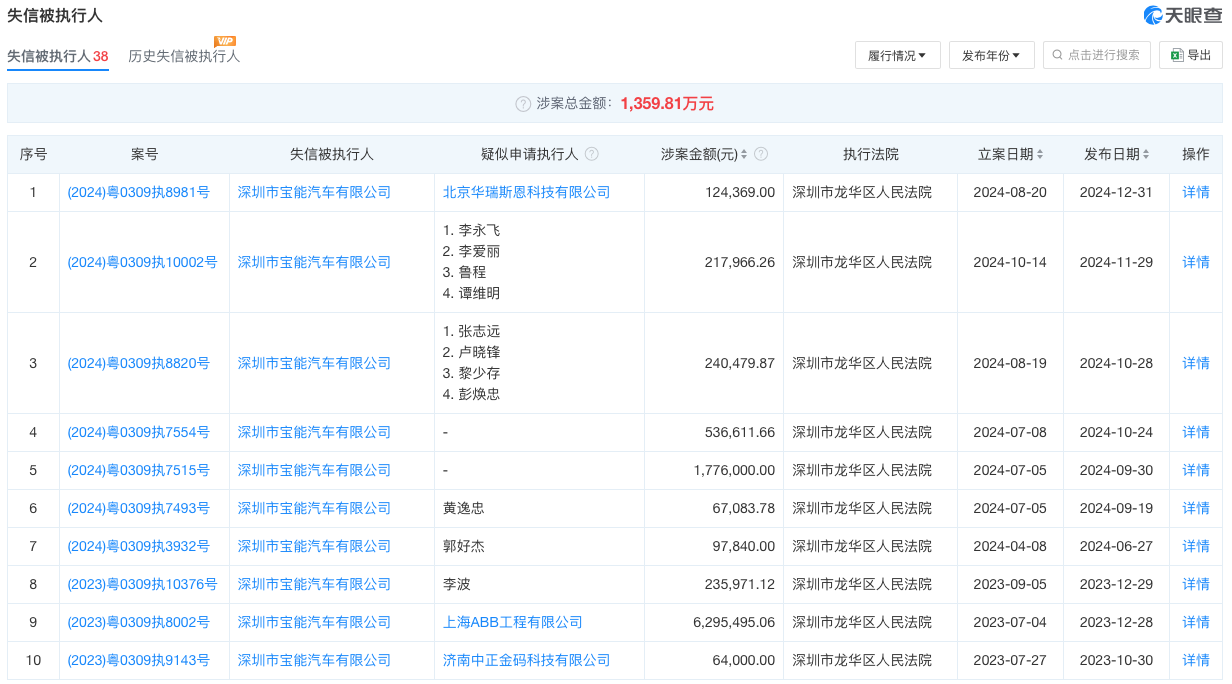Open 济南中正金码科技有限公司 company link
Image resolution: width=1232 pixels, height=684 pixels.
(527, 660)
